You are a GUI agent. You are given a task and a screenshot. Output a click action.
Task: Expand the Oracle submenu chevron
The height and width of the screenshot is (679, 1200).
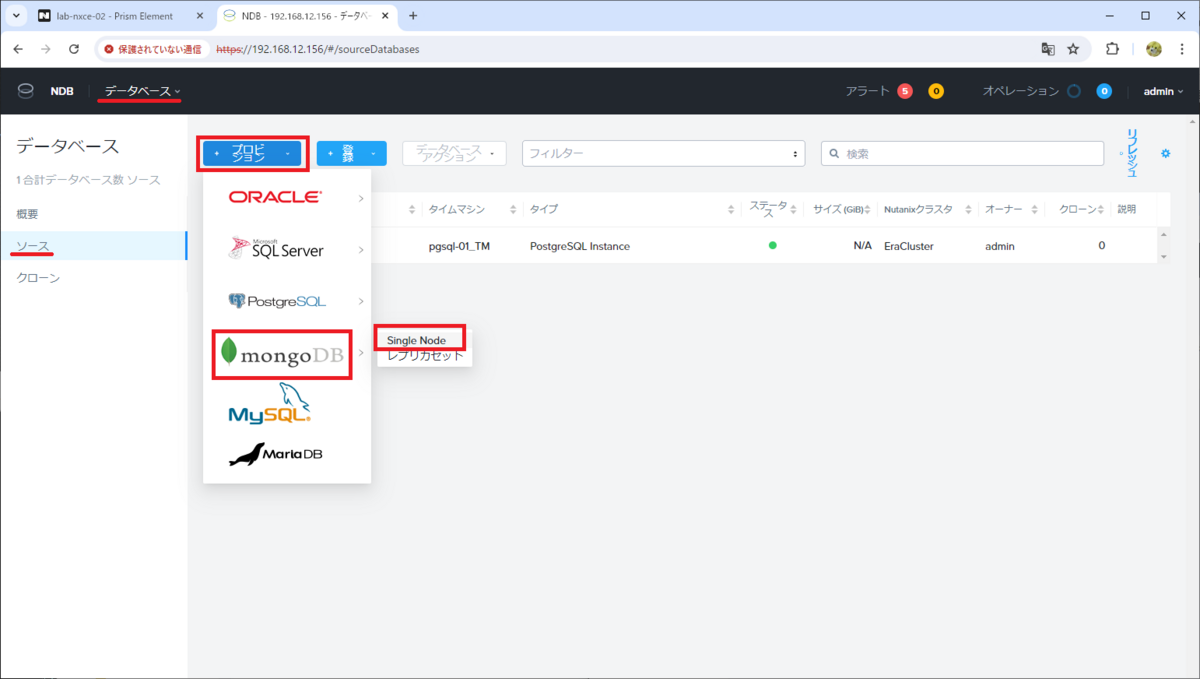pos(361,198)
